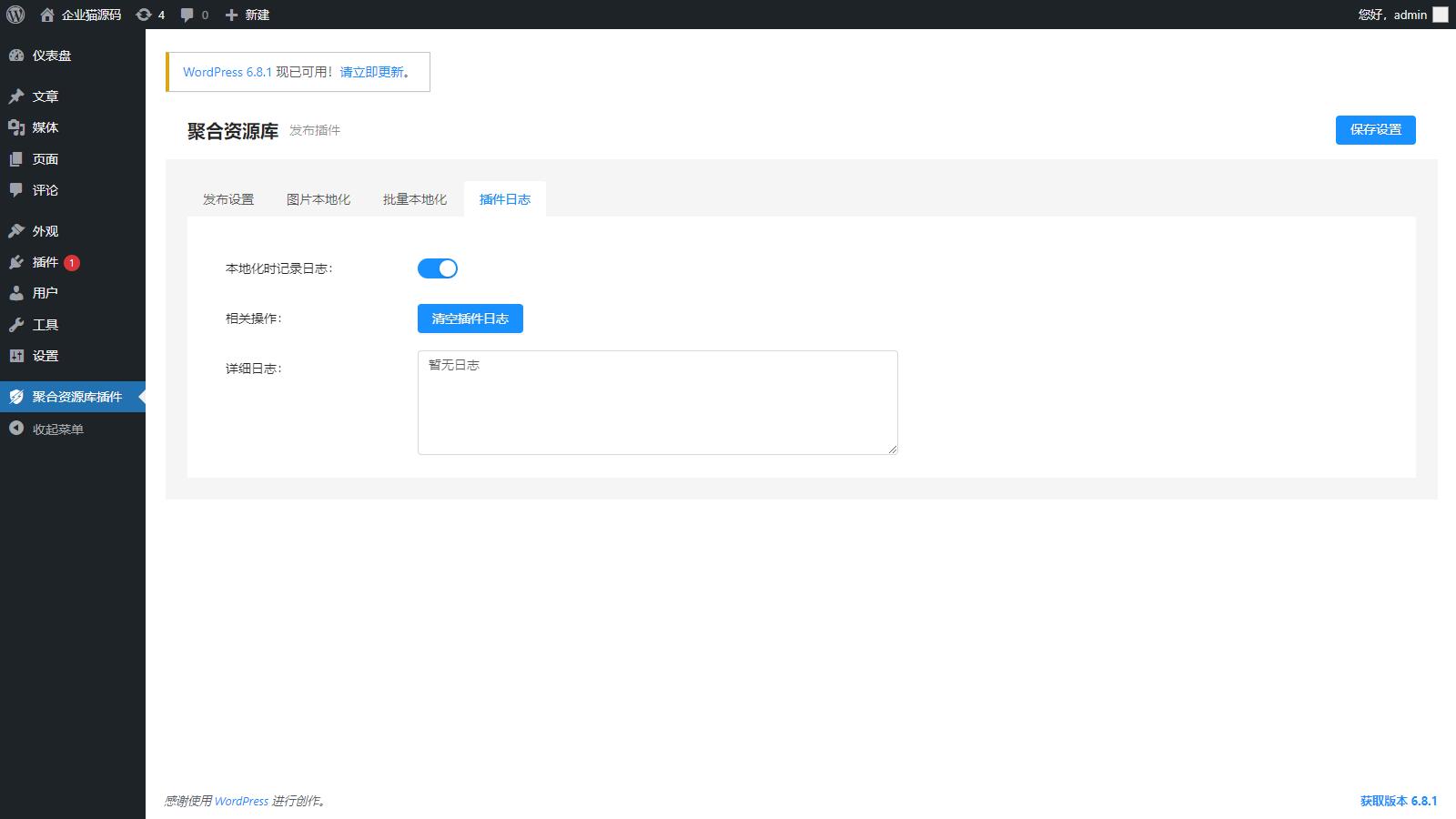Open the updates icon in admin bar
The width and height of the screenshot is (1456, 819).
coord(144,15)
